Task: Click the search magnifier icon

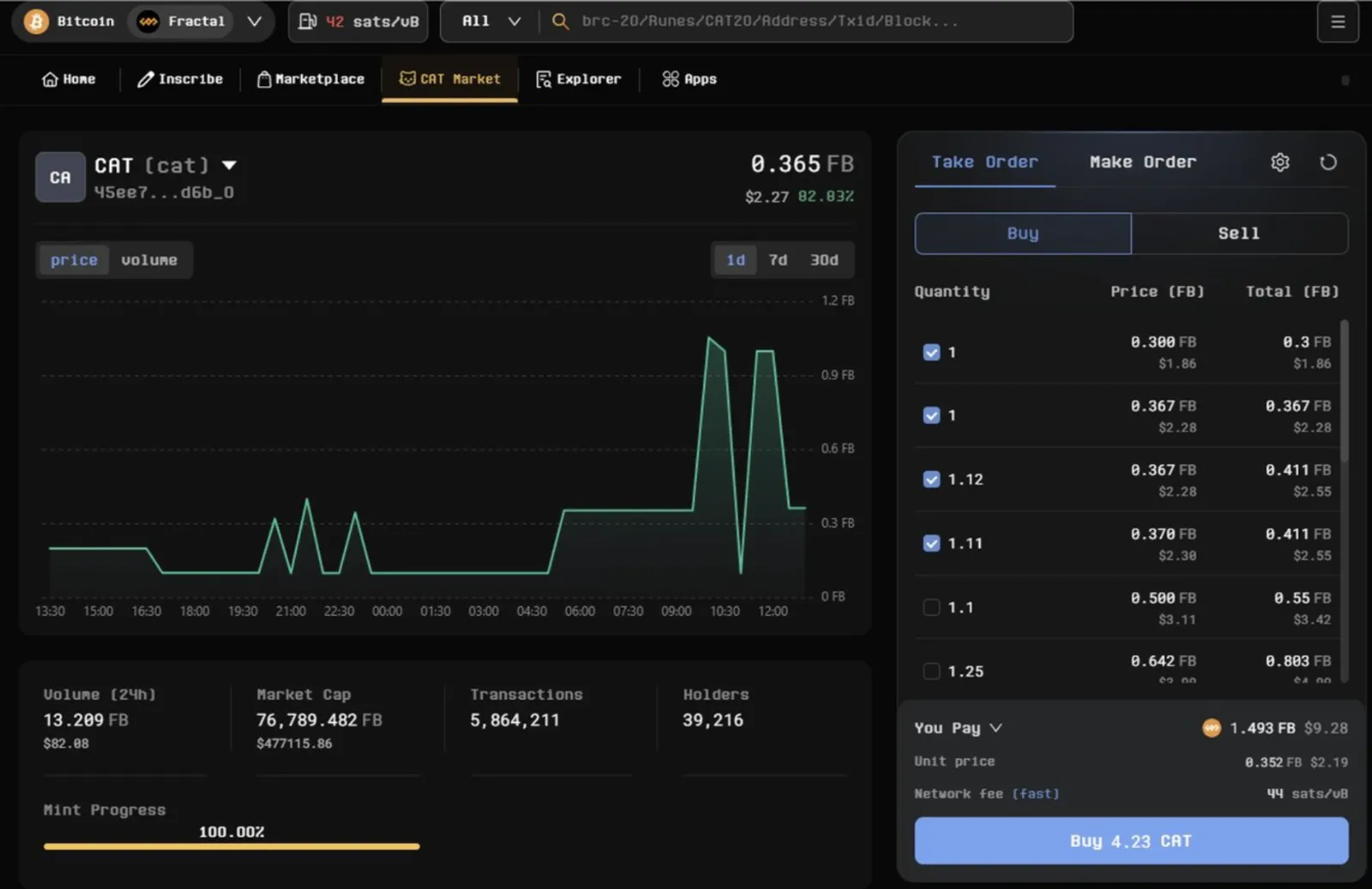Action: point(560,21)
